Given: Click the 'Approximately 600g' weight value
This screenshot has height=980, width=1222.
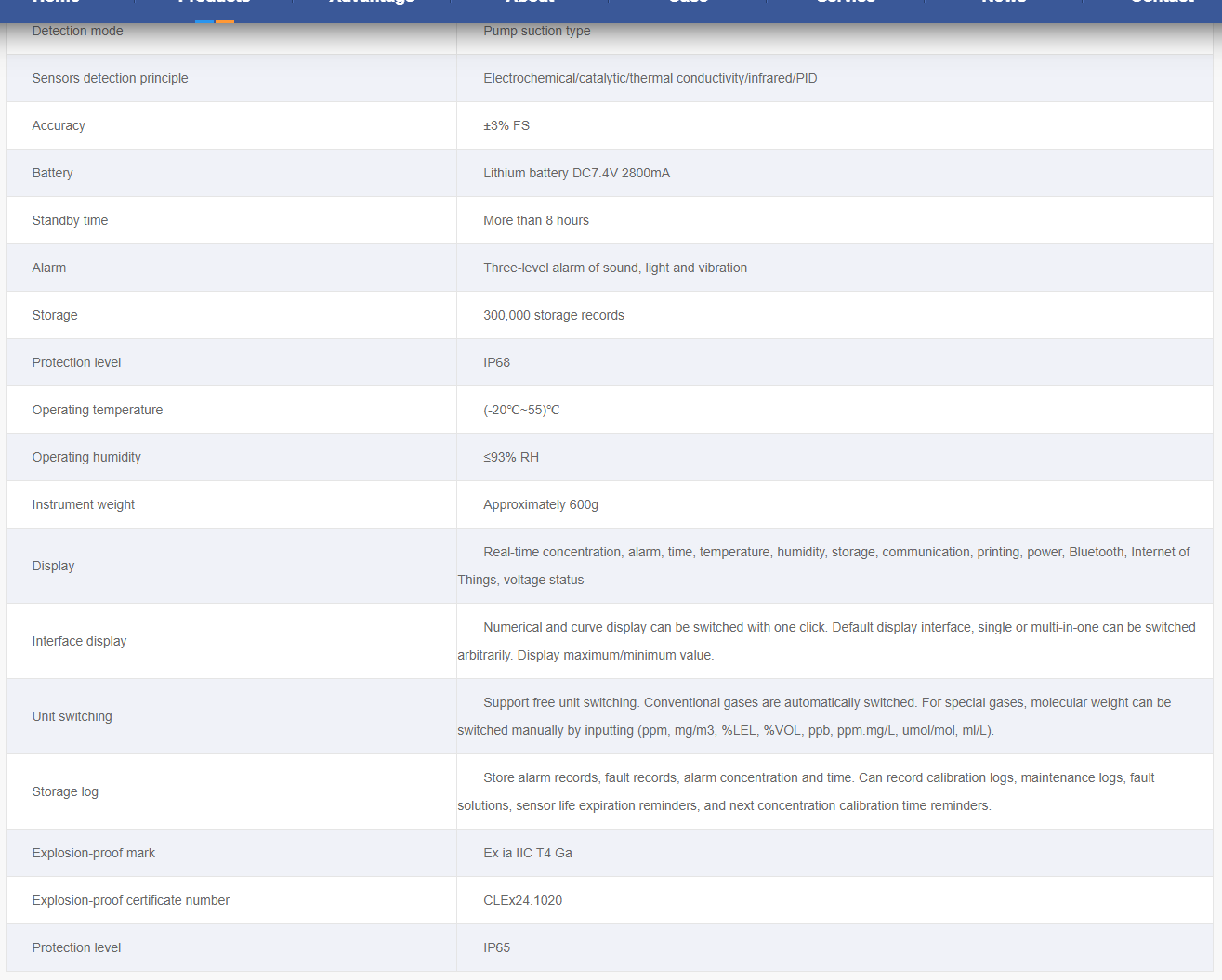Looking at the screenshot, I should pos(541,504).
